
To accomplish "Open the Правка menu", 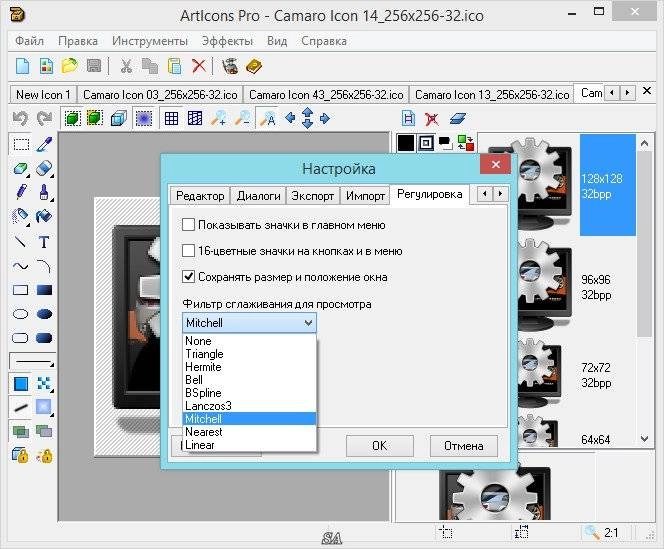I will [x=78, y=41].
